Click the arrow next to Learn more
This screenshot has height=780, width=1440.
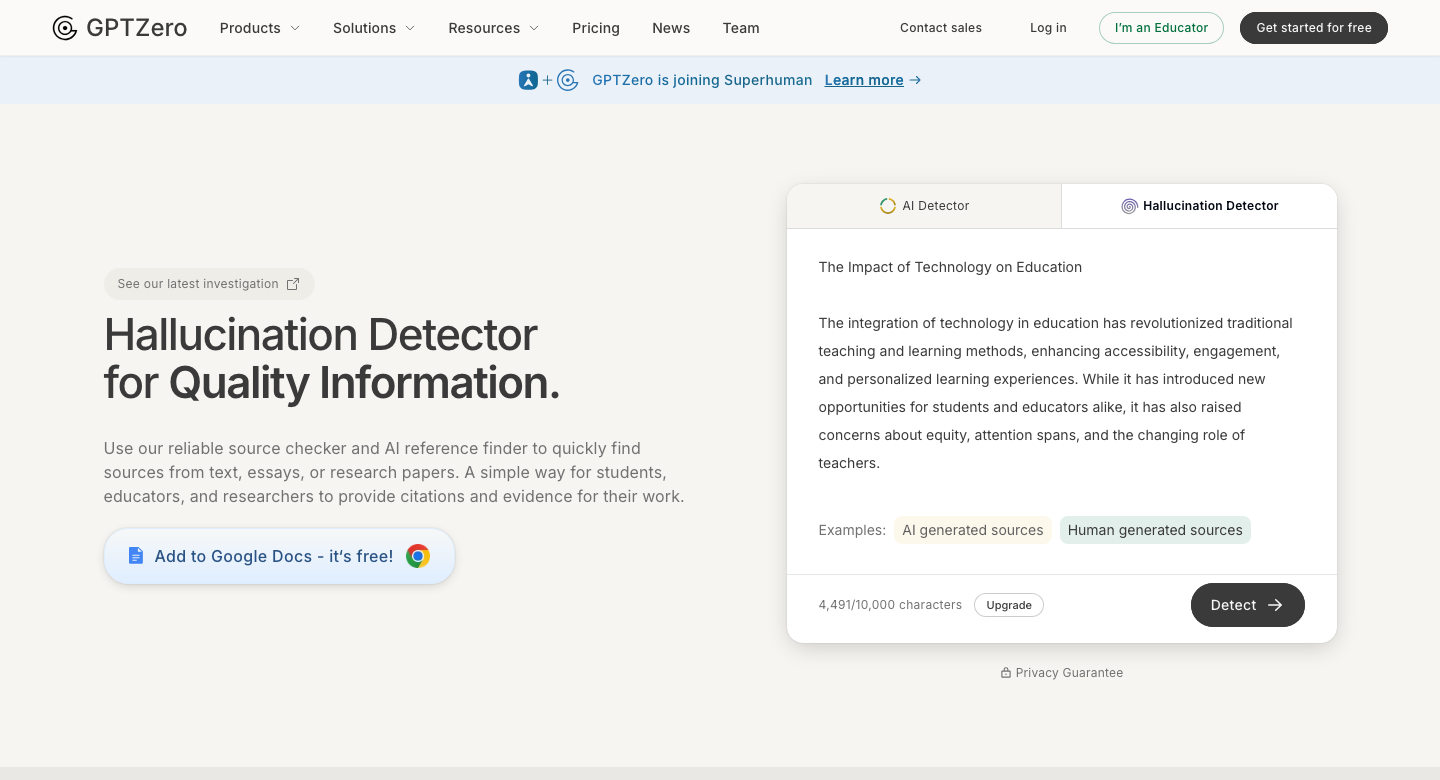[x=915, y=80]
